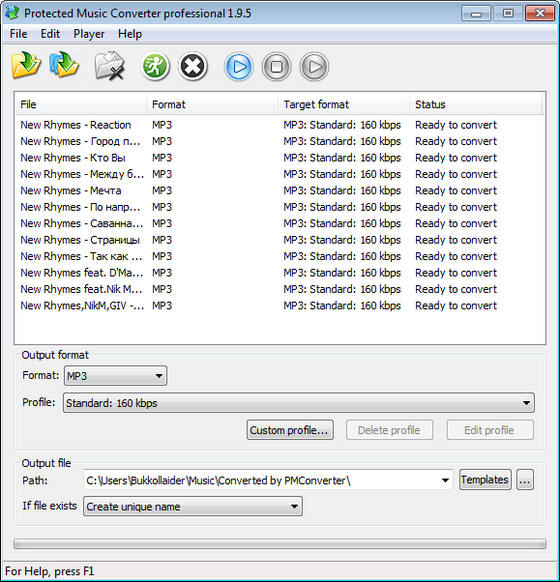This screenshot has width=560, height=582.
Task: Open the output Path history dropdown arrow
Action: [x=445, y=480]
